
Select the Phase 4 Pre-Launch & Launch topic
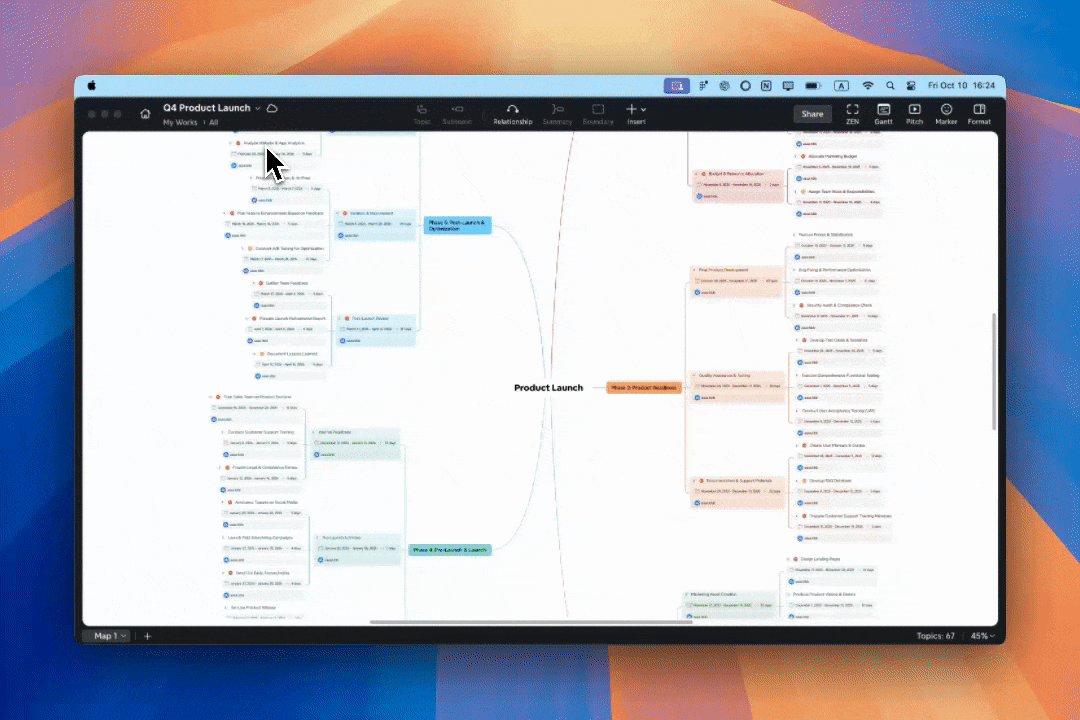click(450, 550)
